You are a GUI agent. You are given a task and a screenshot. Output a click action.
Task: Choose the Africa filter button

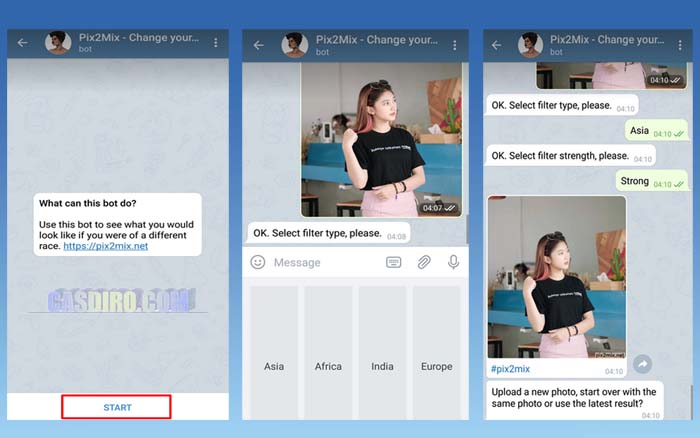pyautogui.click(x=328, y=353)
